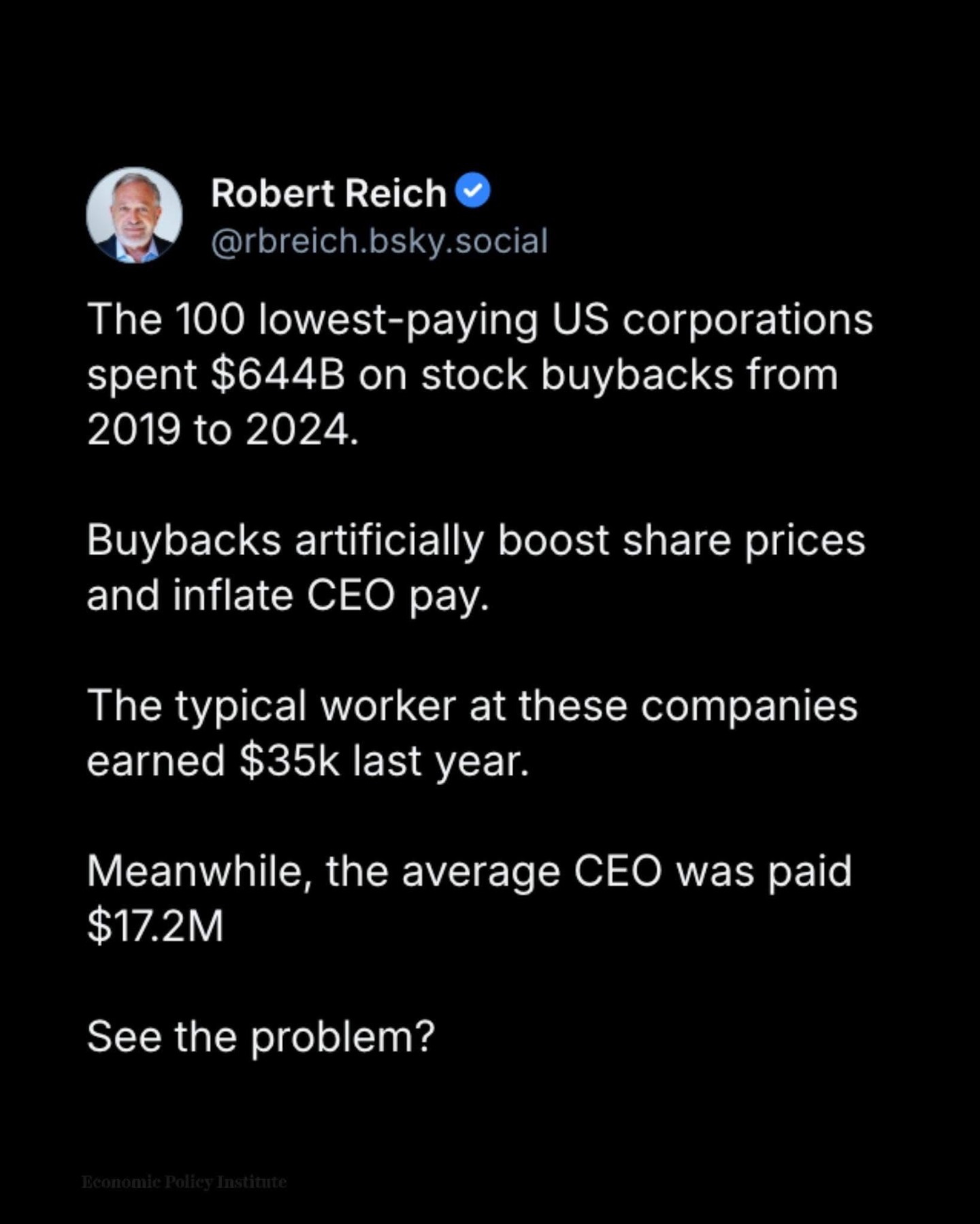The height and width of the screenshot is (1224, 980).
Task: Click the text 'and inflate CEO pay.'
Action: click(x=288, y=597)
